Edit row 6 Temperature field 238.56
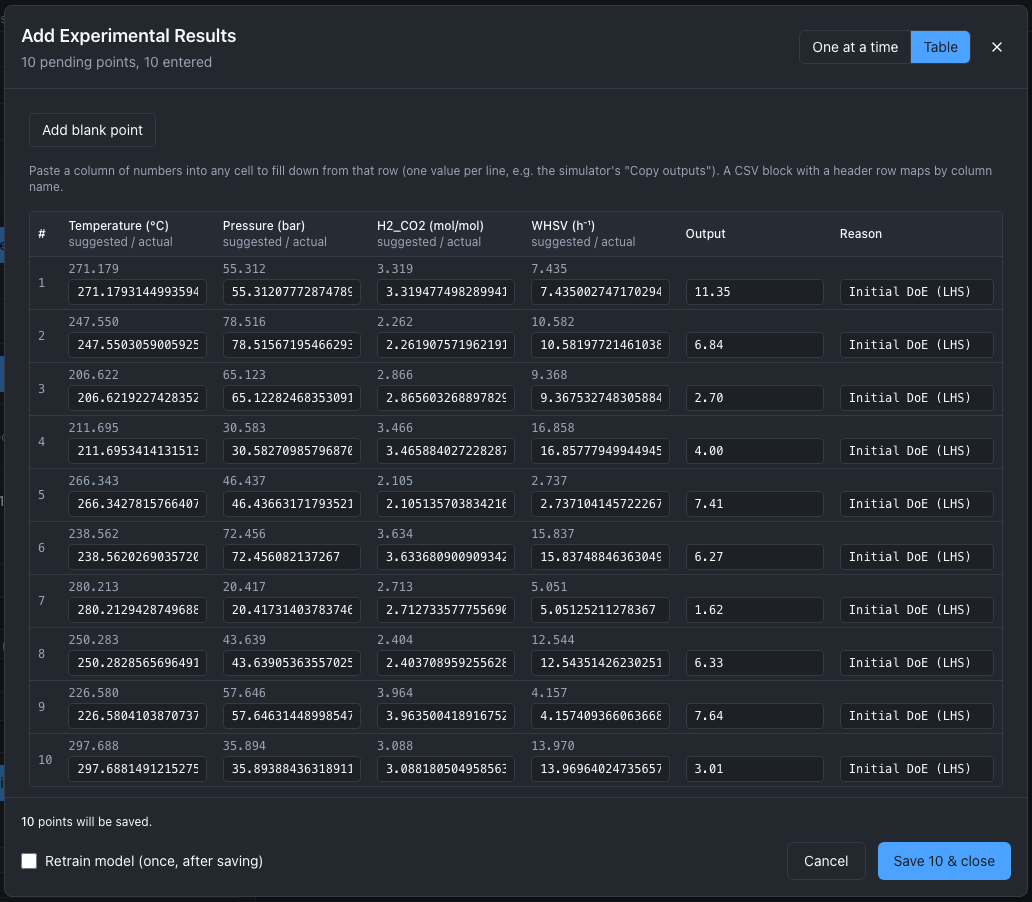Image resolution: width=1032 pixels, height=902 pixels. 138,557
